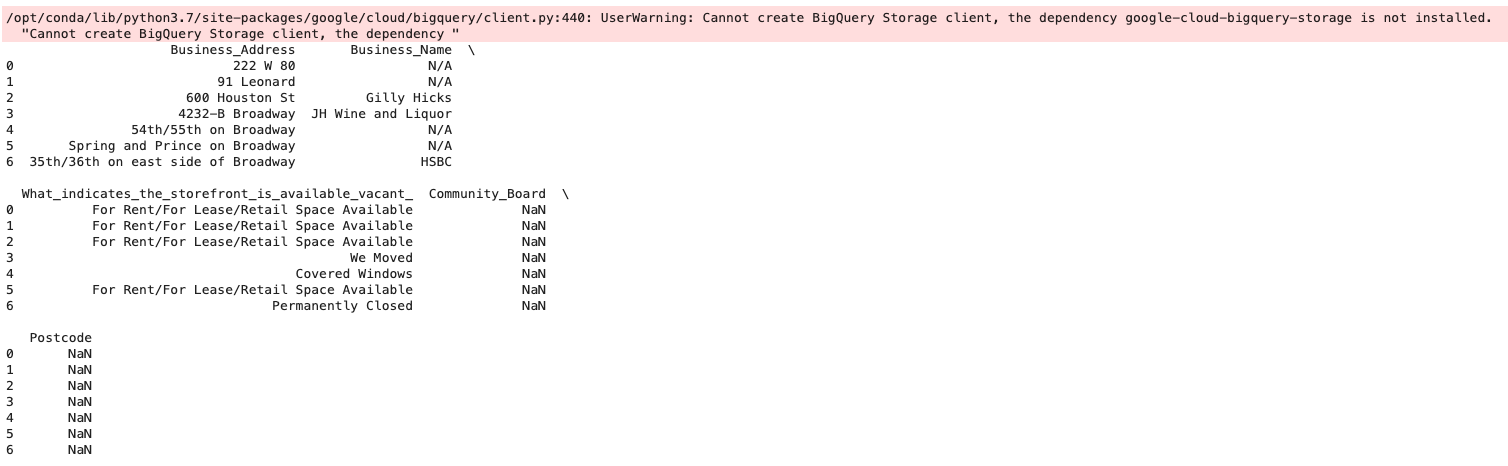The width and height of the screenshot is (1508, 466).
Task: Click the Community_Board column header
Action: coord(487,193)
